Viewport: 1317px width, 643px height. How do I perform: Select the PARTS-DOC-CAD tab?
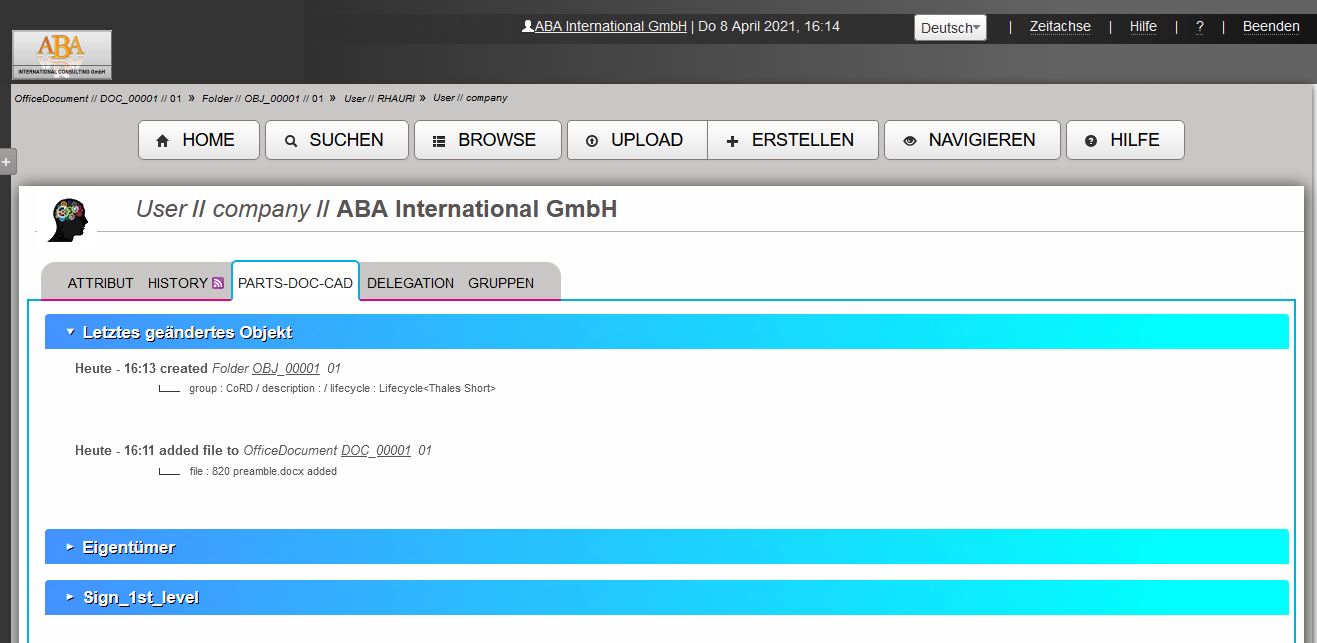295,283
